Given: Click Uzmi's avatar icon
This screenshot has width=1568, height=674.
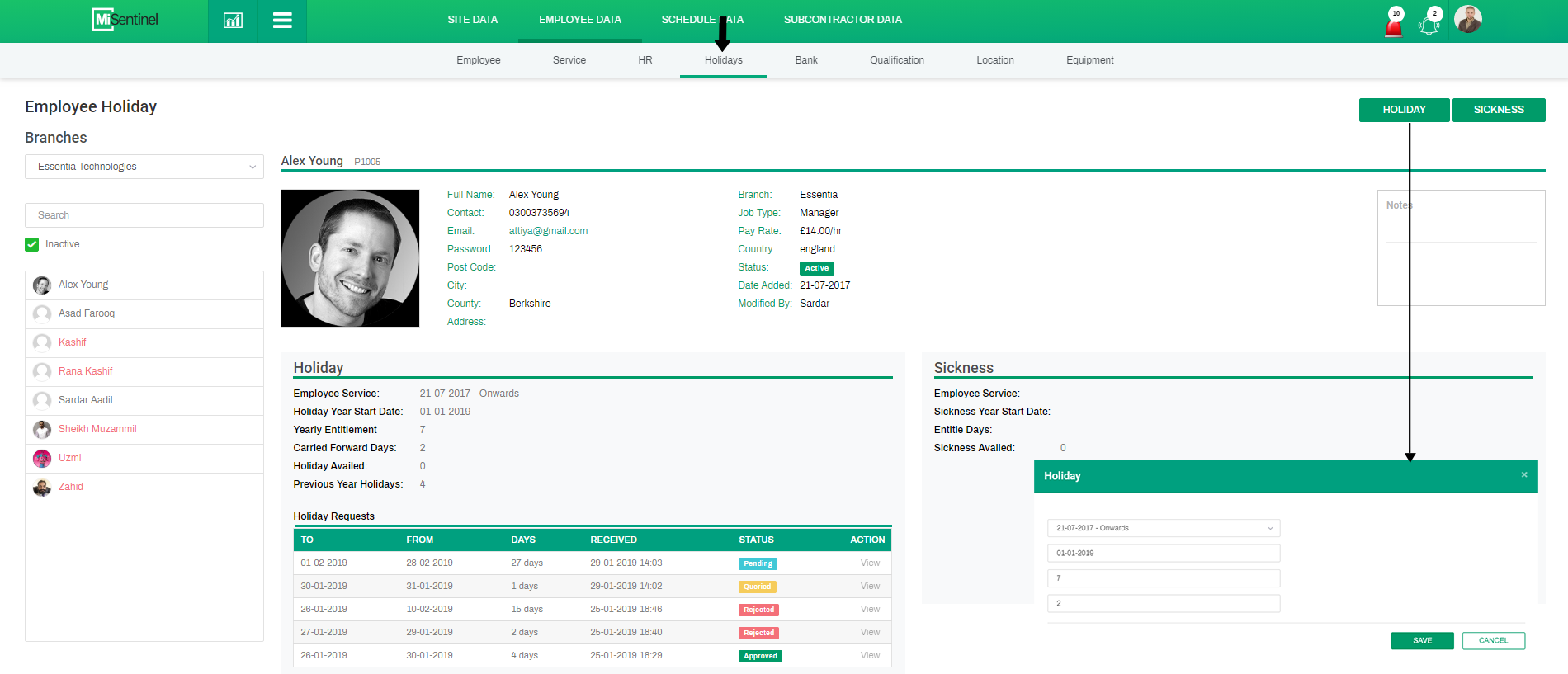Looking at the screenshot, I should coord(42,459).
